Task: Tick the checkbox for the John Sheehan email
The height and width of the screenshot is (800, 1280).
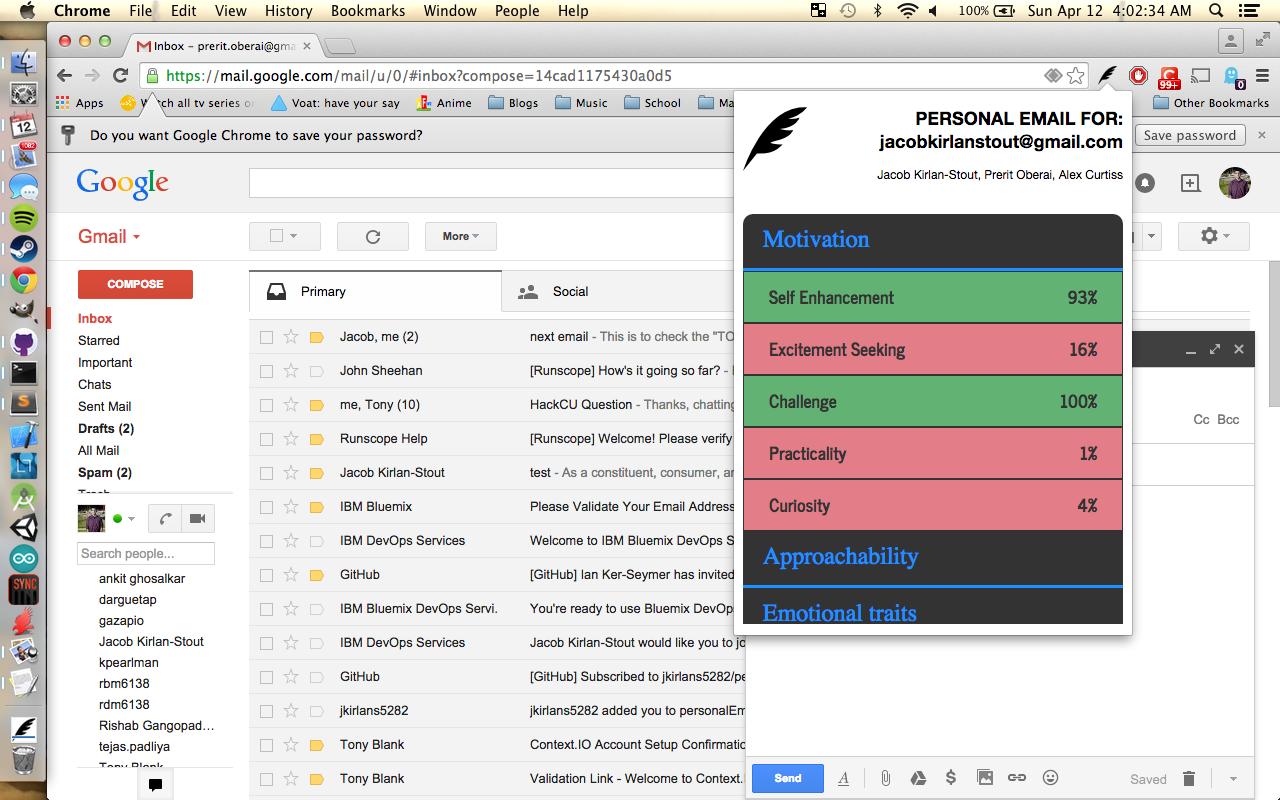Action: point(266,371)
